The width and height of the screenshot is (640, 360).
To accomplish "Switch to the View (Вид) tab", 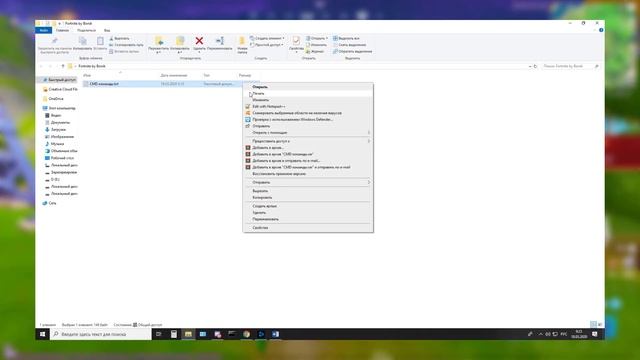I will pyautogui.click(x=107, y=30).
